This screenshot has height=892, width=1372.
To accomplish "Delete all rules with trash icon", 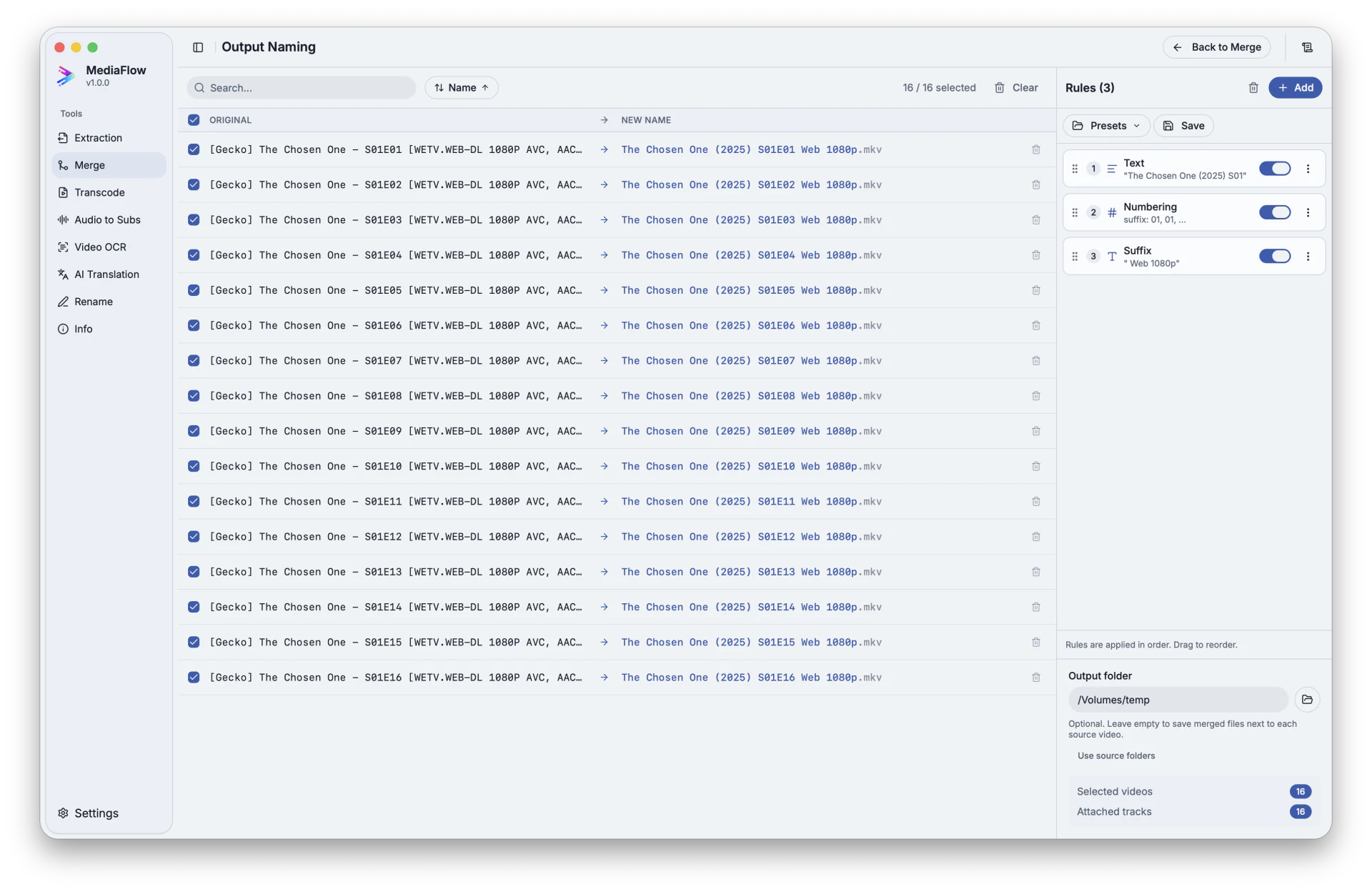I will coord(1253,88).
